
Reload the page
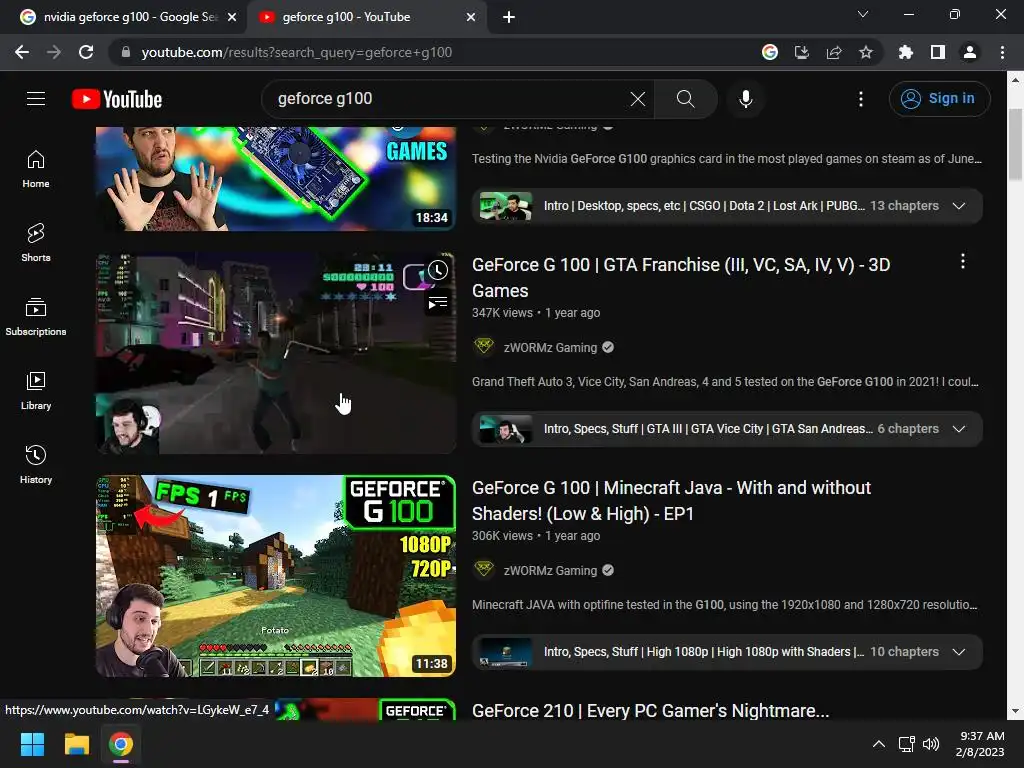86,52
